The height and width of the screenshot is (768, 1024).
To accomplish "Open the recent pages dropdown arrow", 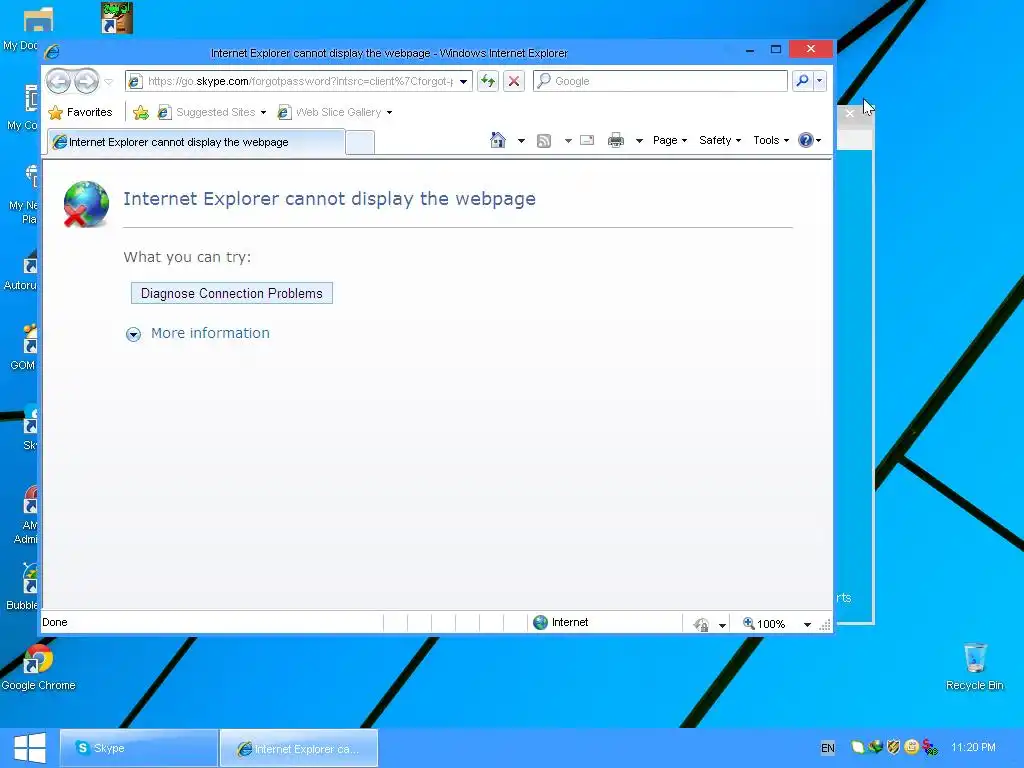I will [109, 82].
